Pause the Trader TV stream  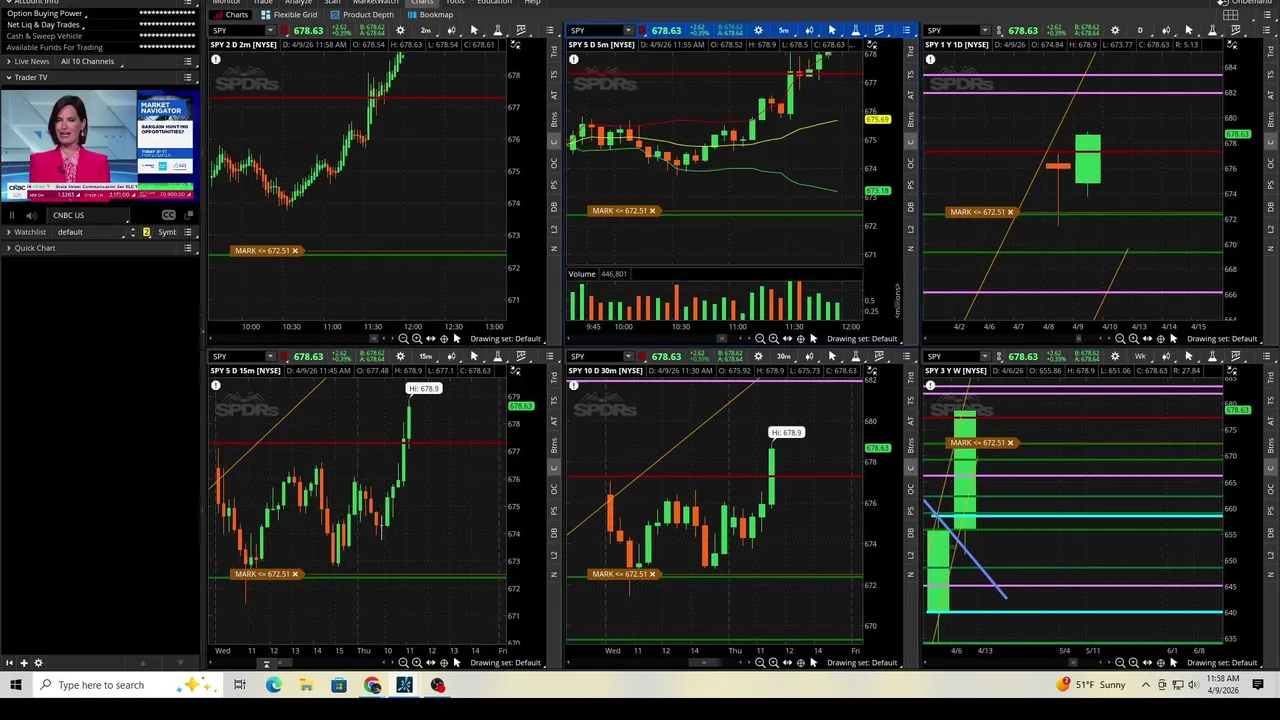[12, 215]
